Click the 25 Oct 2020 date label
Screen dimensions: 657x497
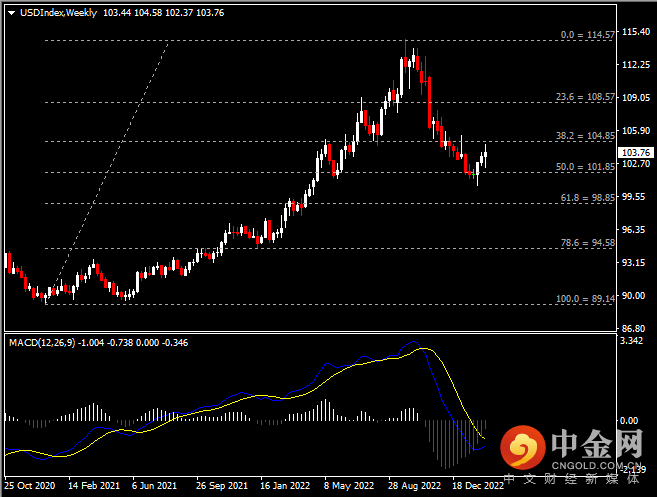(x=29, y=486)
